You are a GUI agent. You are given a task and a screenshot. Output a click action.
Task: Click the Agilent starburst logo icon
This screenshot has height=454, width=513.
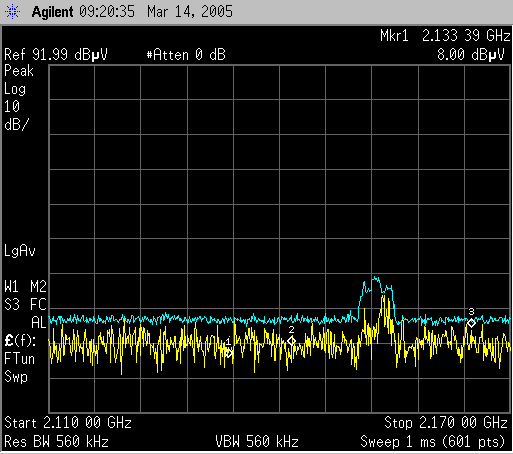click(x=12, y=12)
